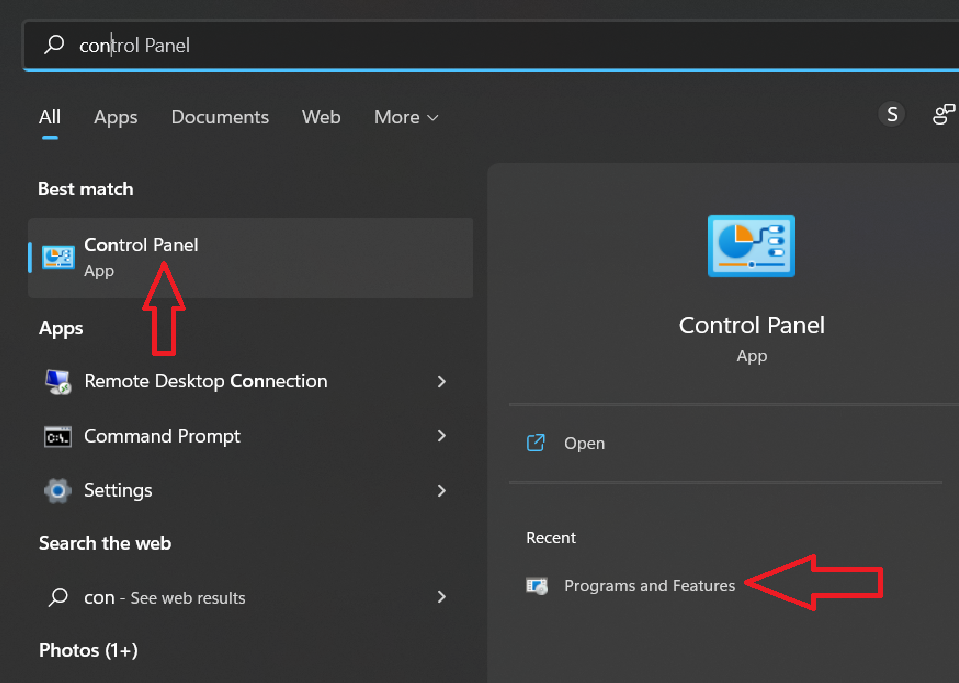Open recent Programs and Features link

(x=650, y=586)
